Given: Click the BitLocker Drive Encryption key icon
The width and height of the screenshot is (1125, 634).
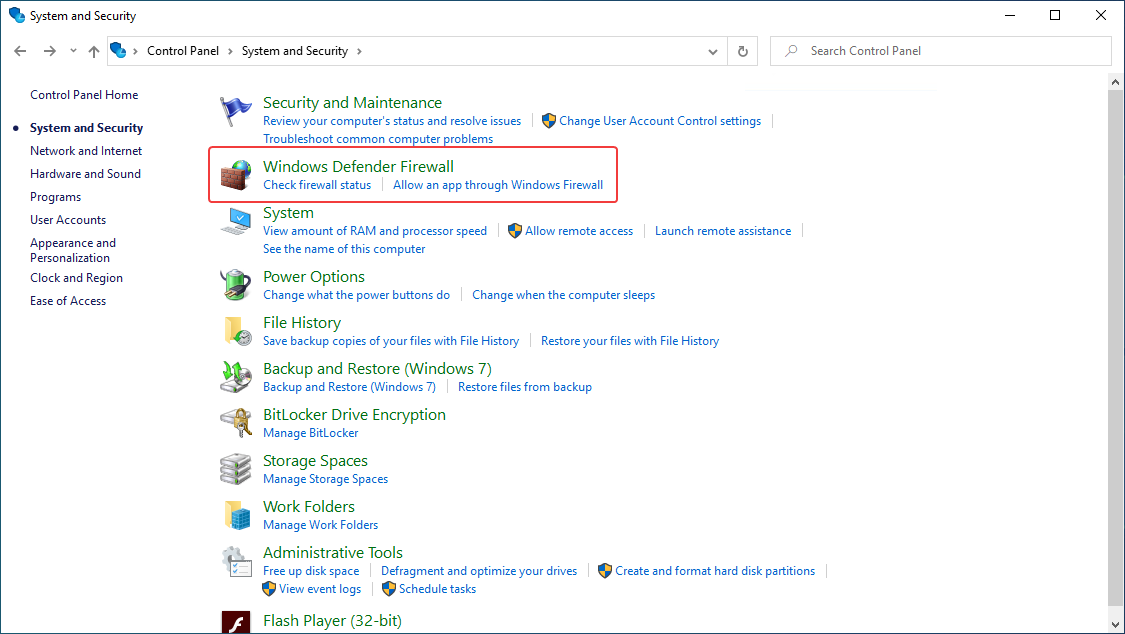Looking at the screenshot, I should 235,423.
